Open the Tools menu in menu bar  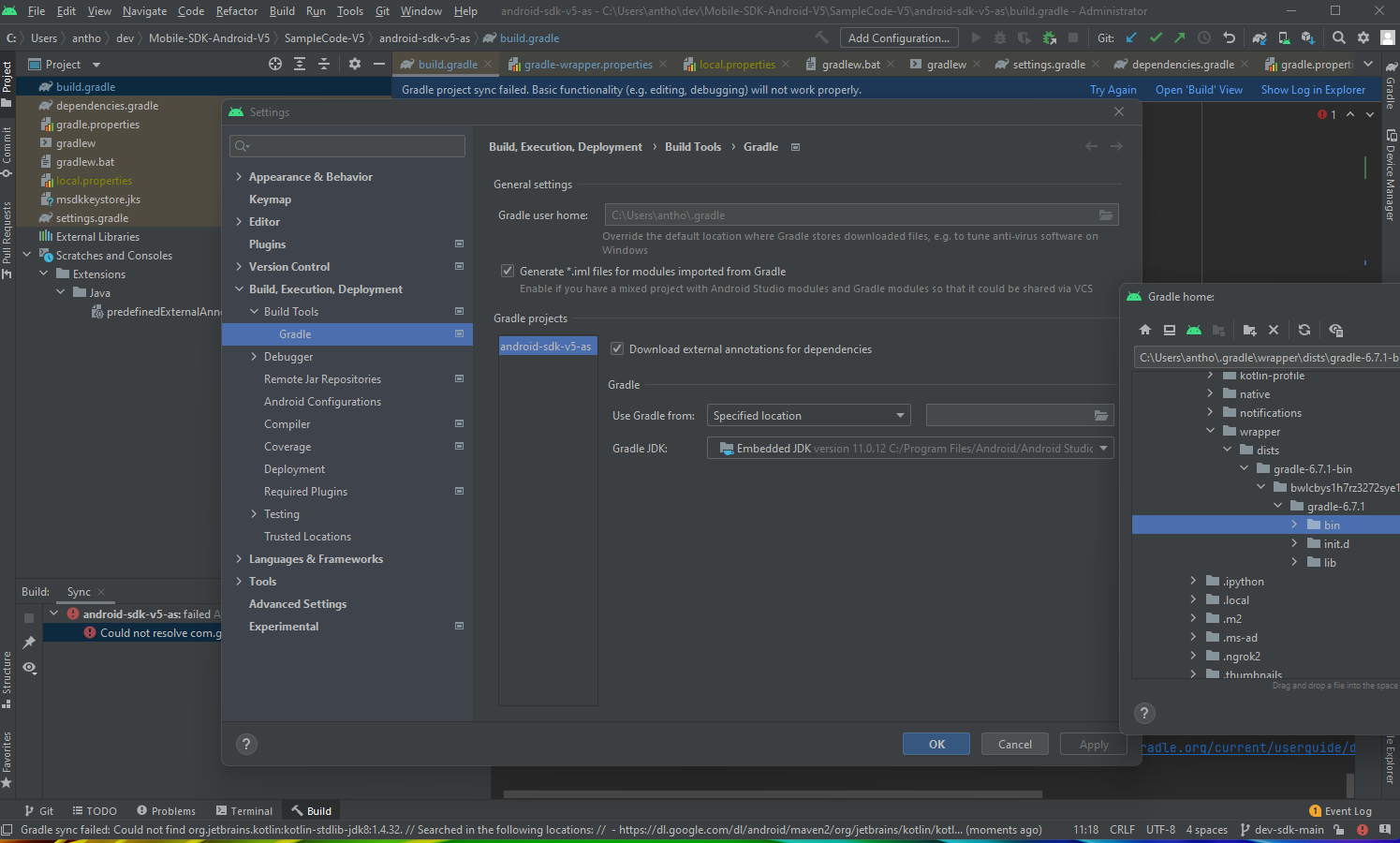350,11
